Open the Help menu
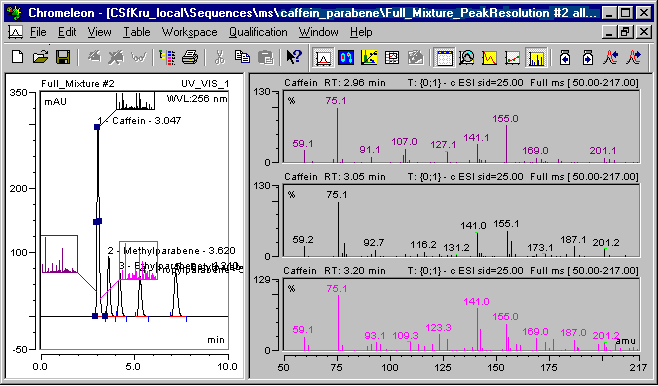The height and width of the screenshot is (386, 658). tap(361, 32)
